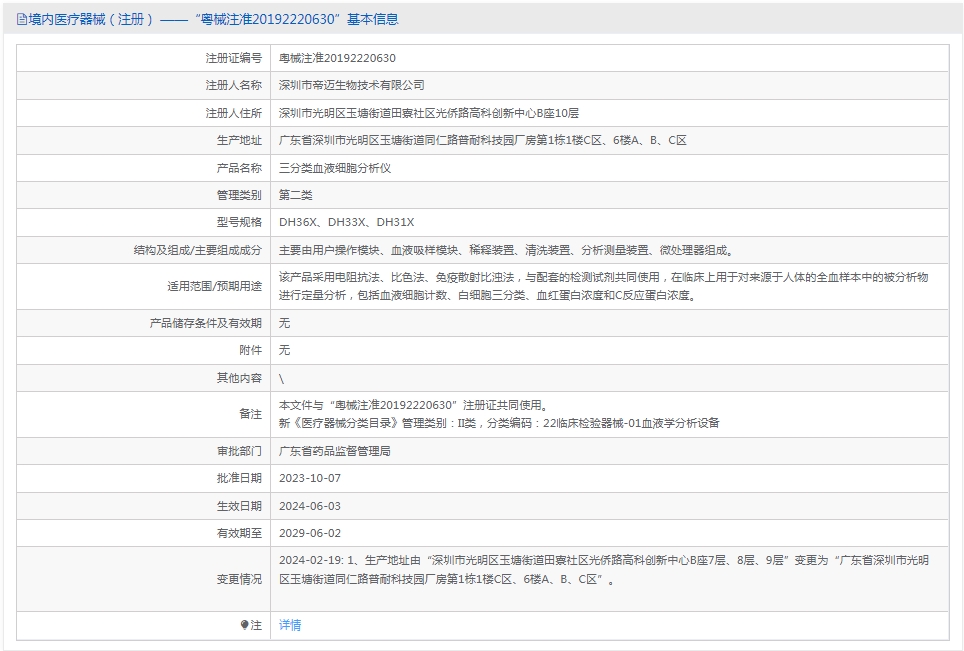Click the 备注 label

click(251, 414)
